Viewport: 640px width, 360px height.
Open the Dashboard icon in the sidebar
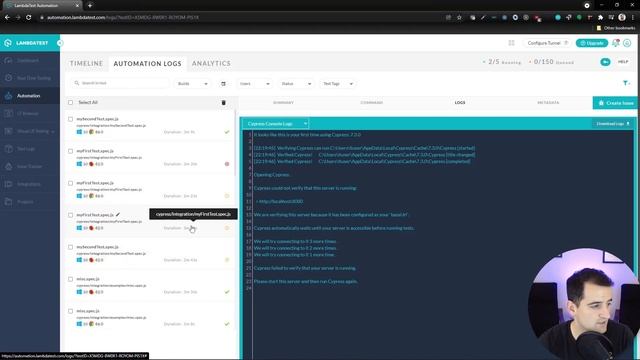click(x=9, y=60)
